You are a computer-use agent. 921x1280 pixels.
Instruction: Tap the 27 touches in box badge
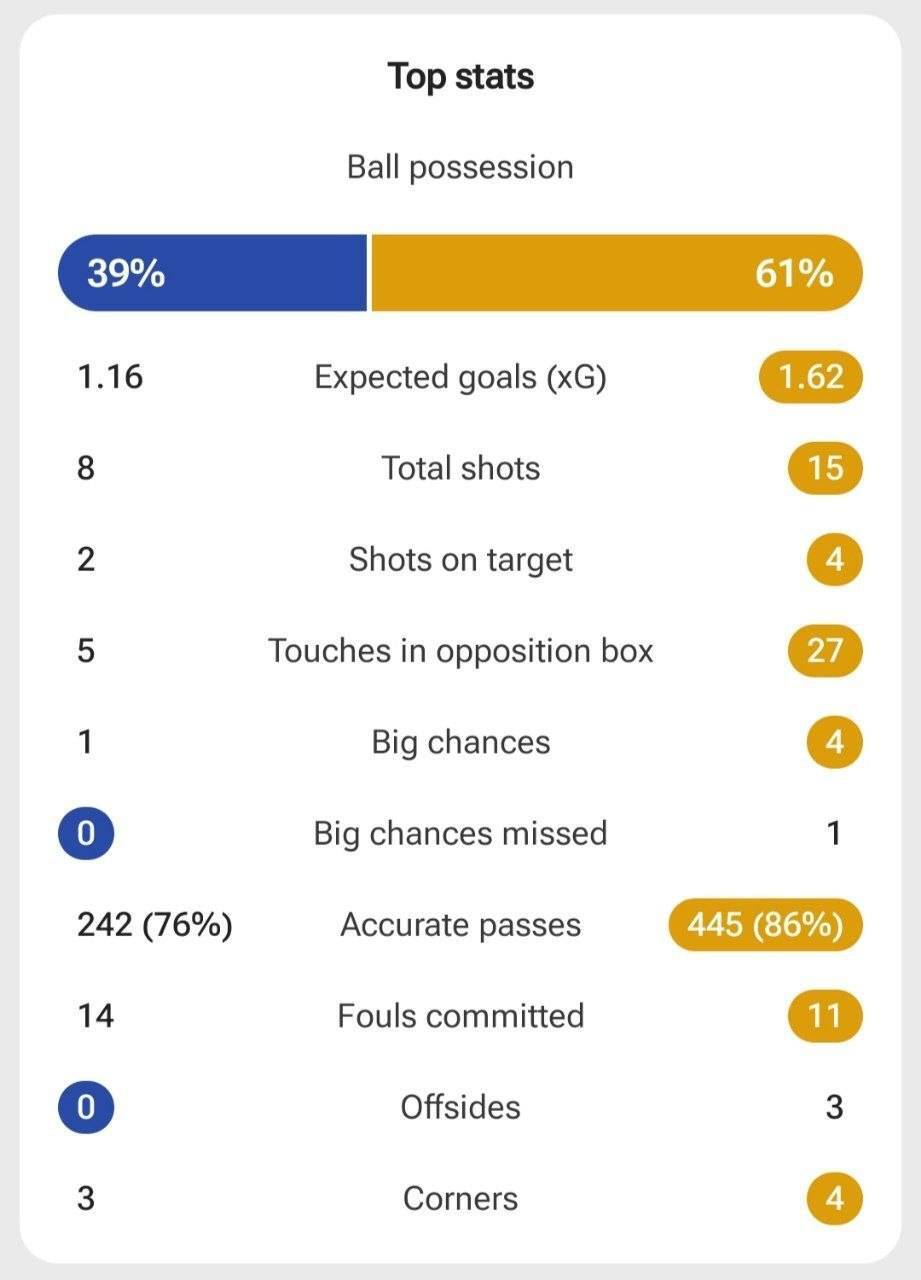pyautogui.click(x=825, y=651)
